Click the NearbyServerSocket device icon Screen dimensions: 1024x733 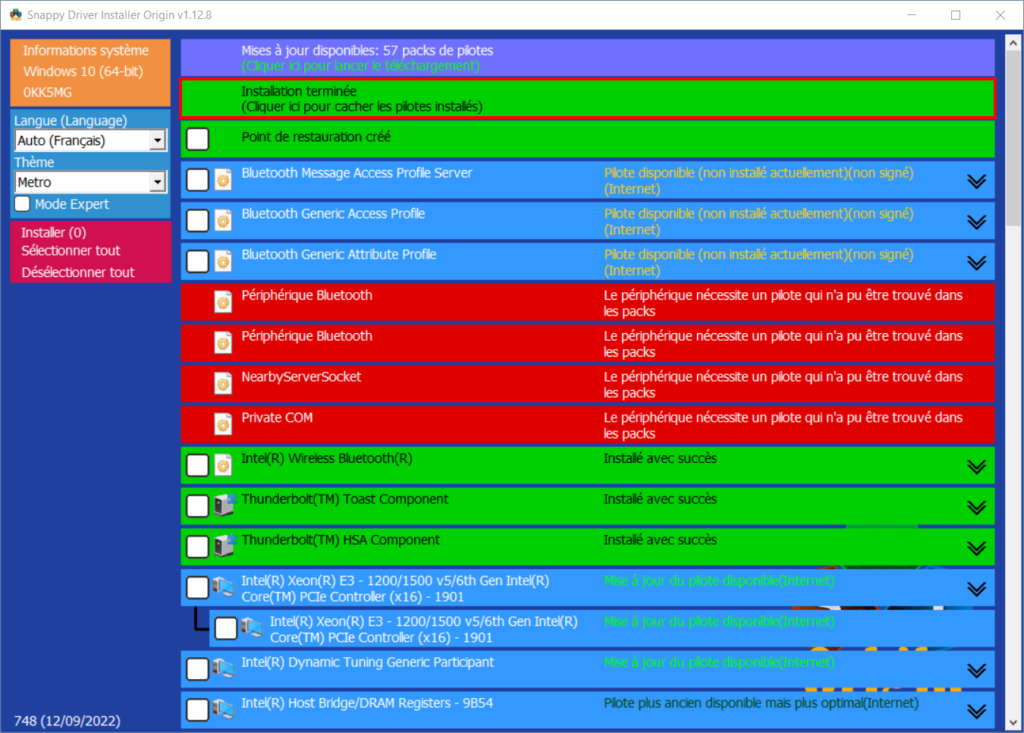[x=223, y=383]
